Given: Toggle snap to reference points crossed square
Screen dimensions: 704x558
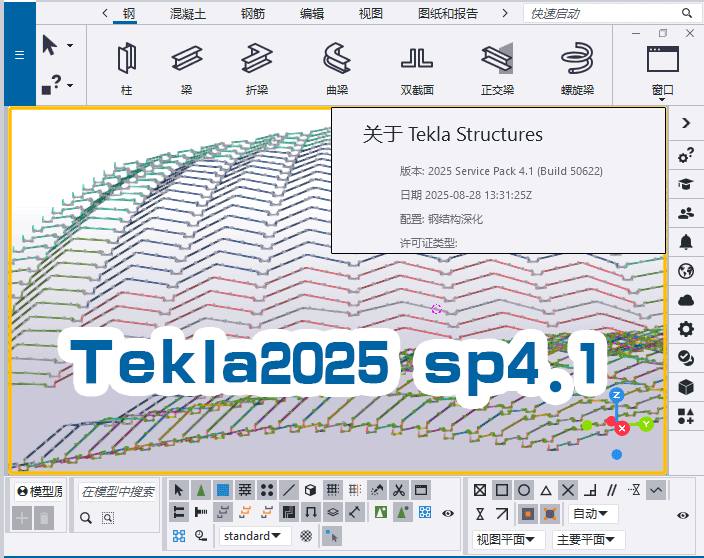Looking at the screenshot, I should pos(480,490).
